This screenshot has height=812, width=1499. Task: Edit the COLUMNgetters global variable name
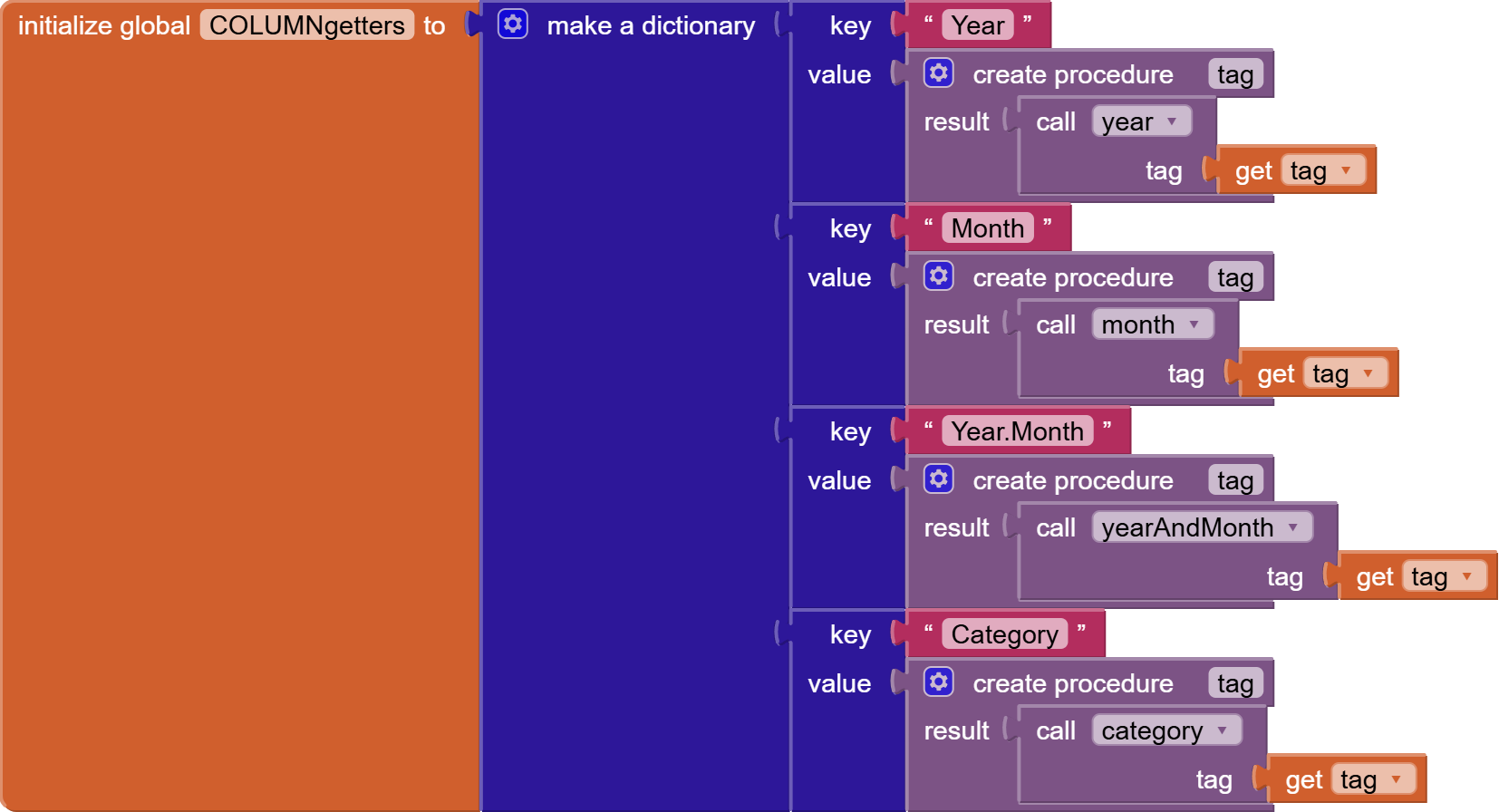point(306,25)
